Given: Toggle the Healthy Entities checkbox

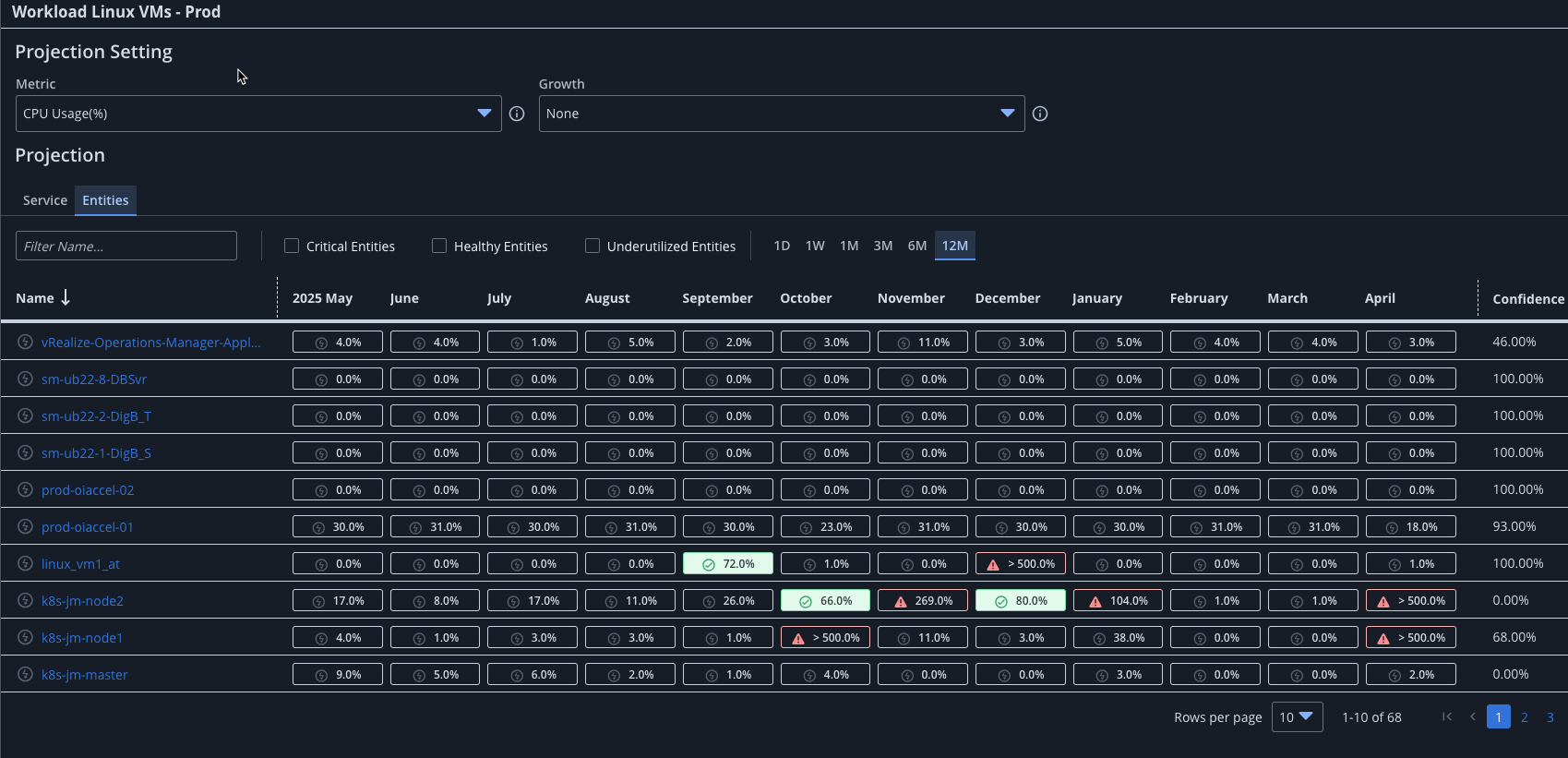Looking at the screenshot, I should coord(439,246).
